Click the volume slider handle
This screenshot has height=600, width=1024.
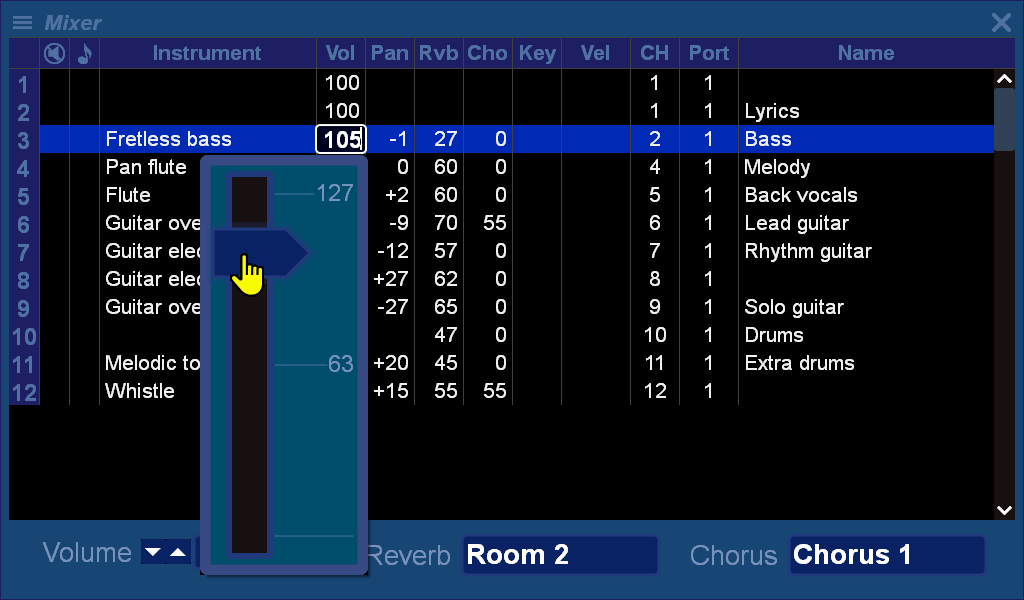tap(258, 252)
